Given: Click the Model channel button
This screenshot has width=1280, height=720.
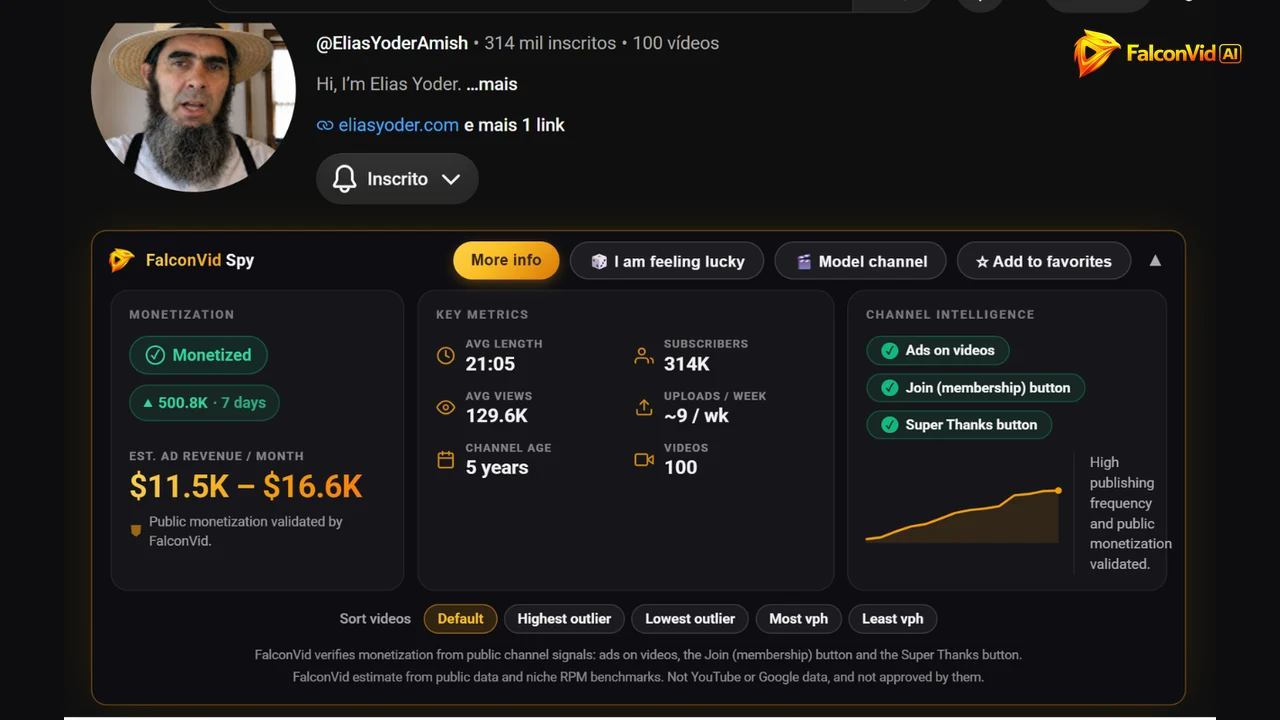Looking at the screenshot, I should click(860, 261).
